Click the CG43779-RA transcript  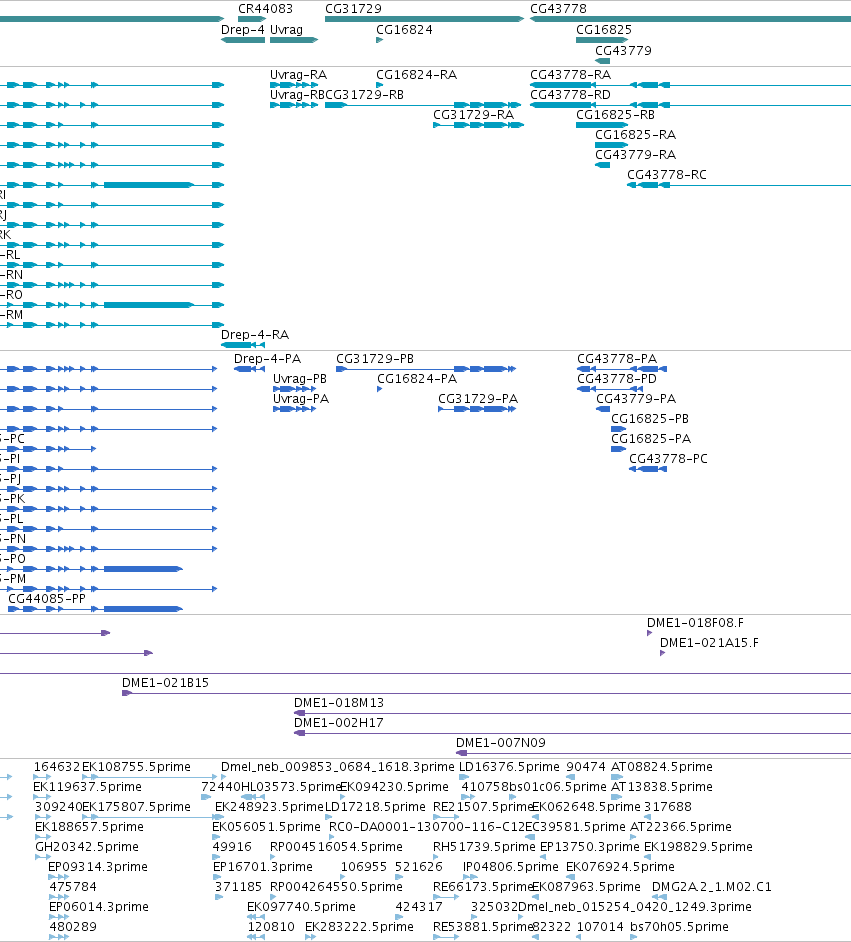[x=602, y=165]
